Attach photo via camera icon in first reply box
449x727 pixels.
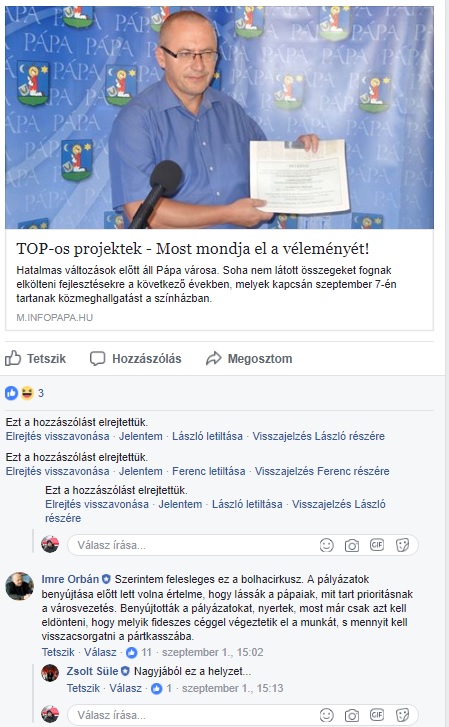352,545
